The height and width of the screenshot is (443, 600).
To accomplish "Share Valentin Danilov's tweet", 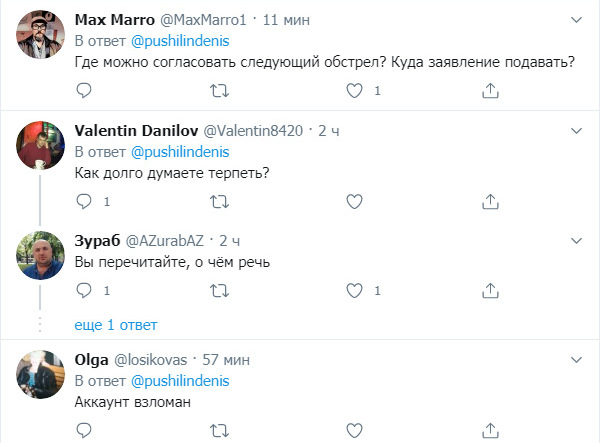I will point(490,201).
